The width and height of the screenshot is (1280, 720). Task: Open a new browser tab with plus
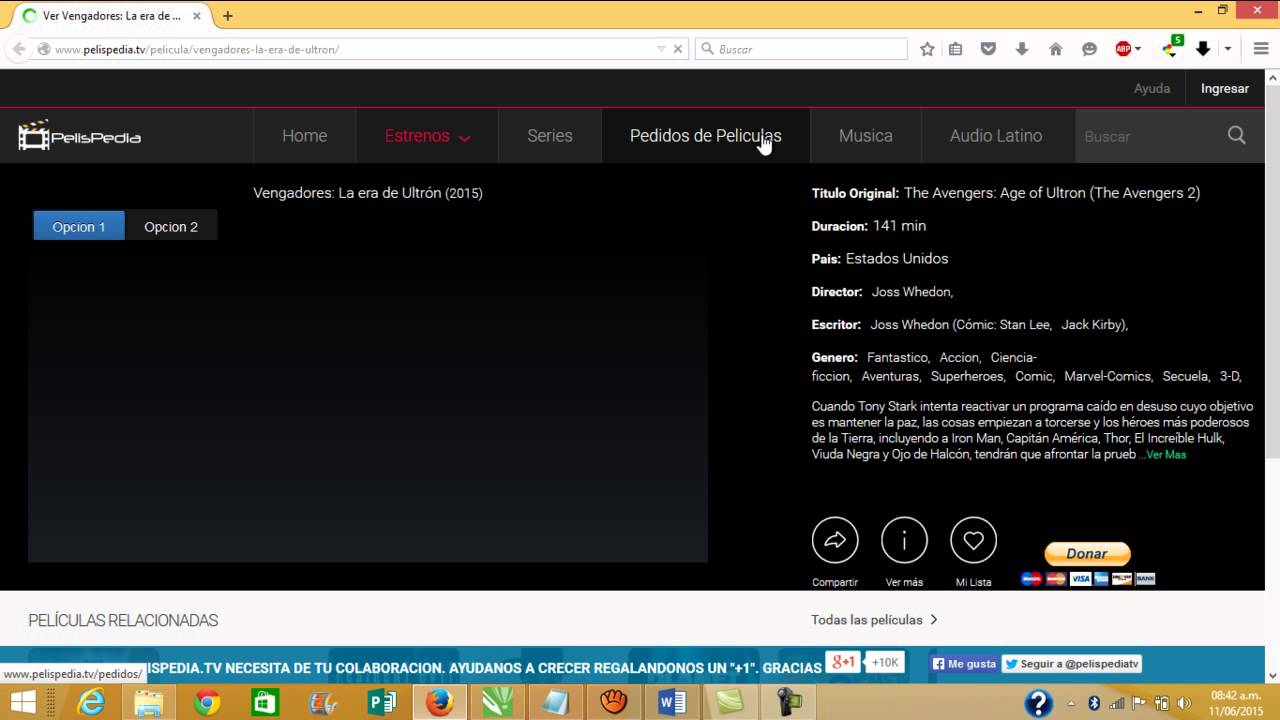pyautogui.click(x=228, y=16)
